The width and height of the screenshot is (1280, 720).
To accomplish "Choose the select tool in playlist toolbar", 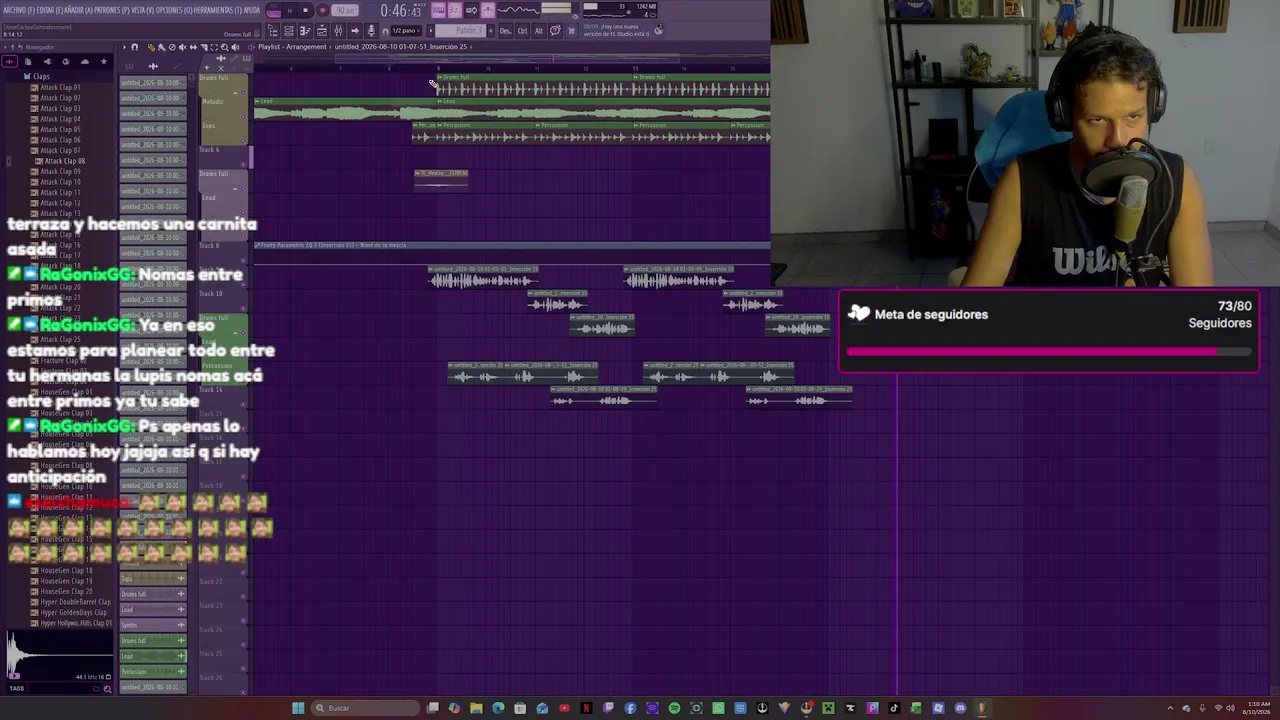I will coord(213,47).
